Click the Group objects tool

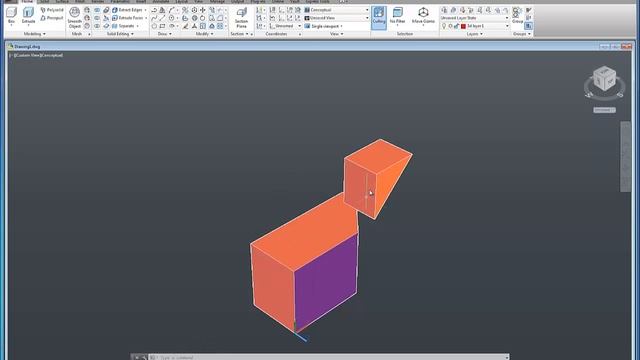517,15
